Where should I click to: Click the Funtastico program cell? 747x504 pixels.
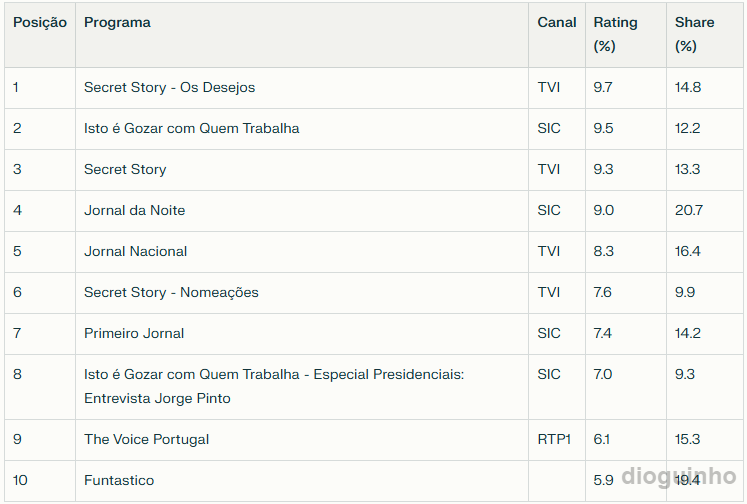coord(119,480)
